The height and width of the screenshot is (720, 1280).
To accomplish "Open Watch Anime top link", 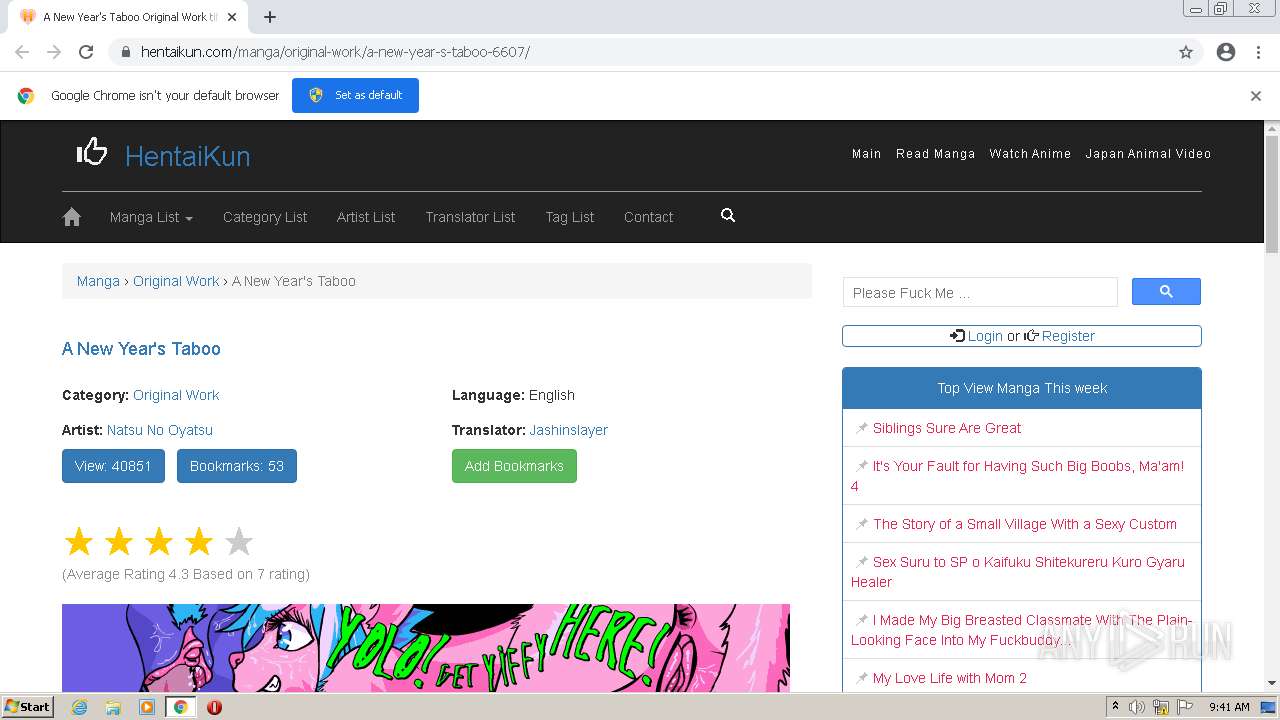I will click(1030, 154).
